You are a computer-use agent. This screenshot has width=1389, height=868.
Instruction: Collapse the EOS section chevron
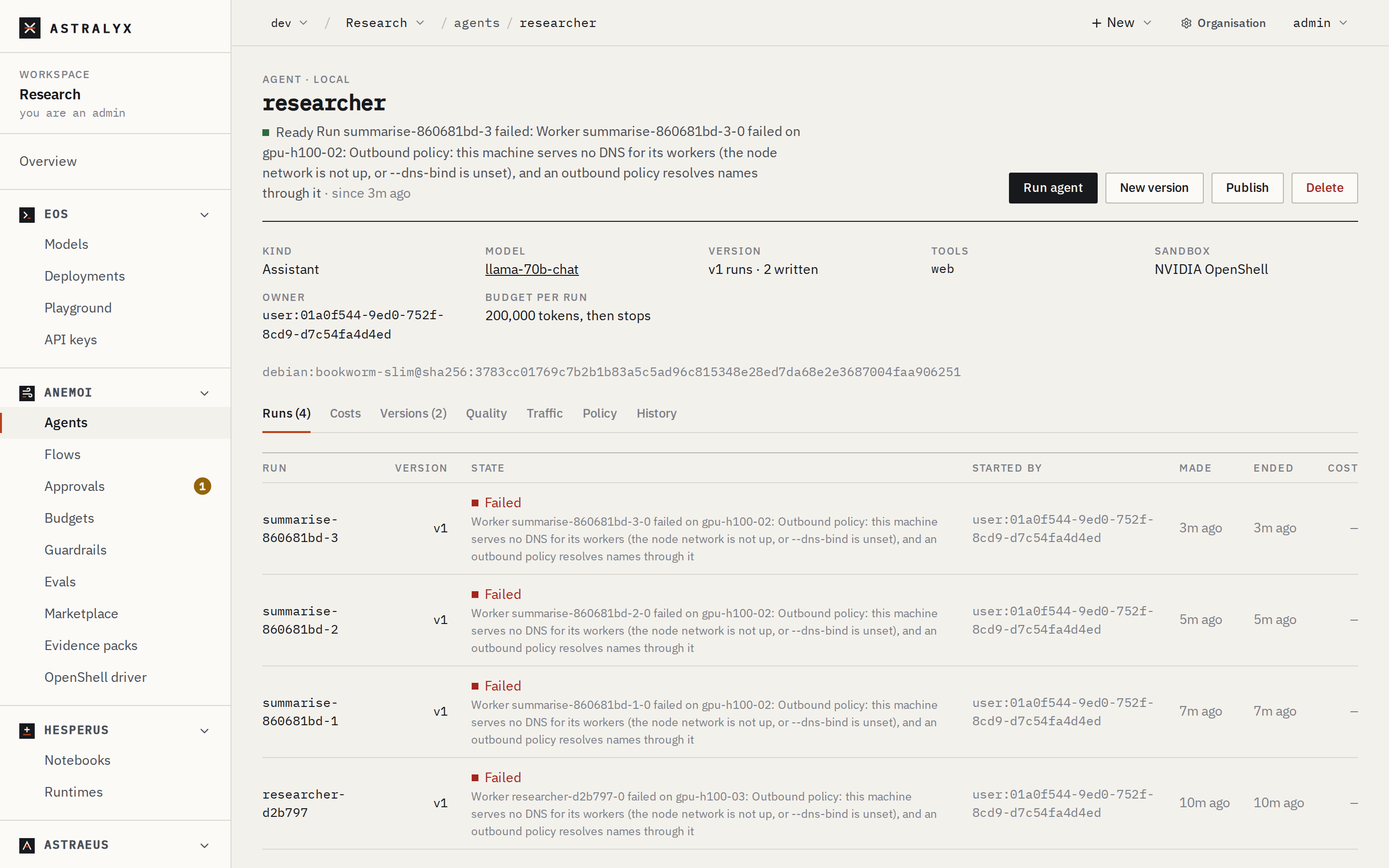pos(204,215)
